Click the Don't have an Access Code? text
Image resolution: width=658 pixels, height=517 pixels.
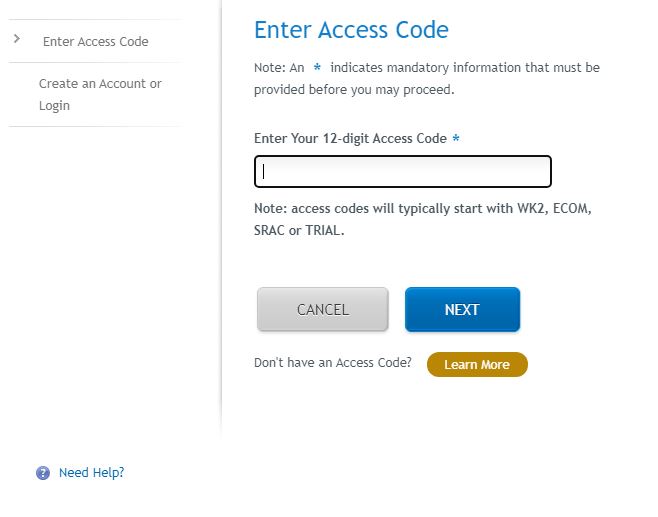click(333, 363)
